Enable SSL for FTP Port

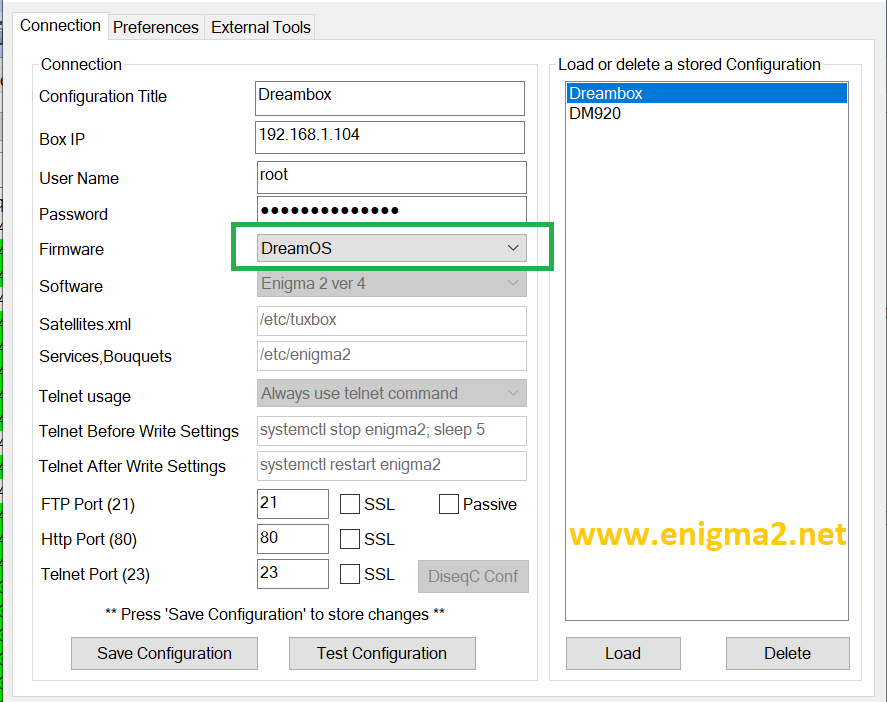(x=350, y=504)
